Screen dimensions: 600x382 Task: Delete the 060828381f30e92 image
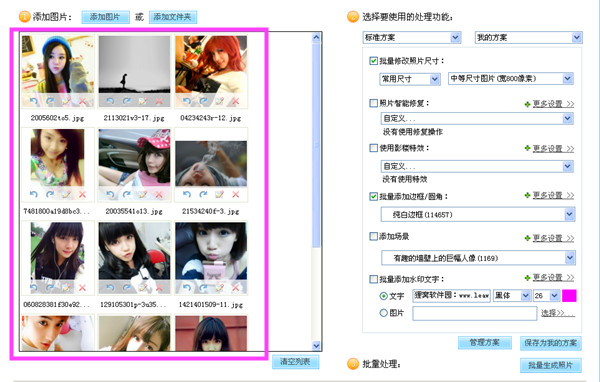[82, 288]
